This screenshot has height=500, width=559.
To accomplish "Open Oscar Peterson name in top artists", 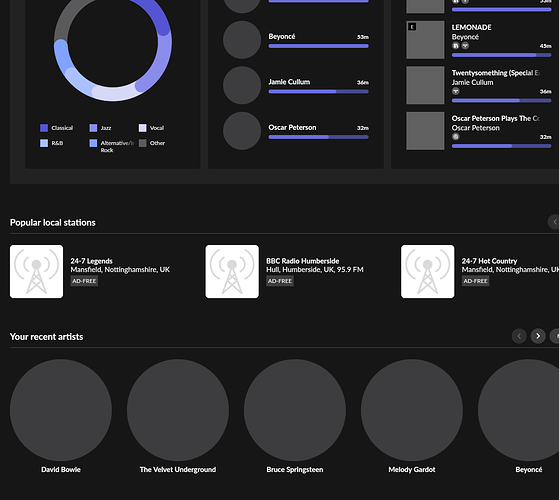I will tap(292, 128).
